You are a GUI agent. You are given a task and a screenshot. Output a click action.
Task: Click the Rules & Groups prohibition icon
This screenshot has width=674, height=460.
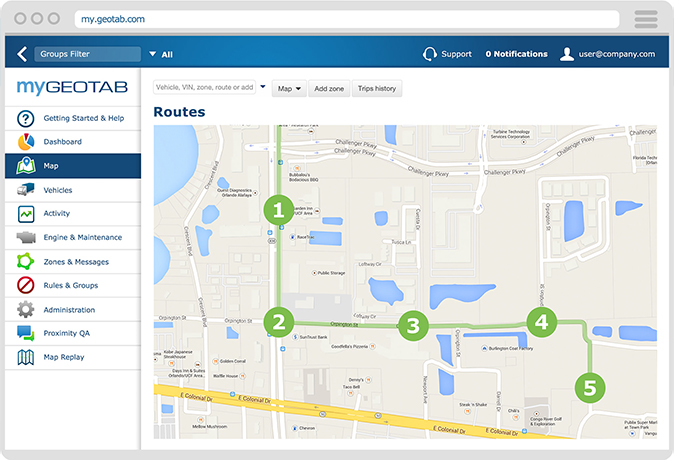point(25,285)
